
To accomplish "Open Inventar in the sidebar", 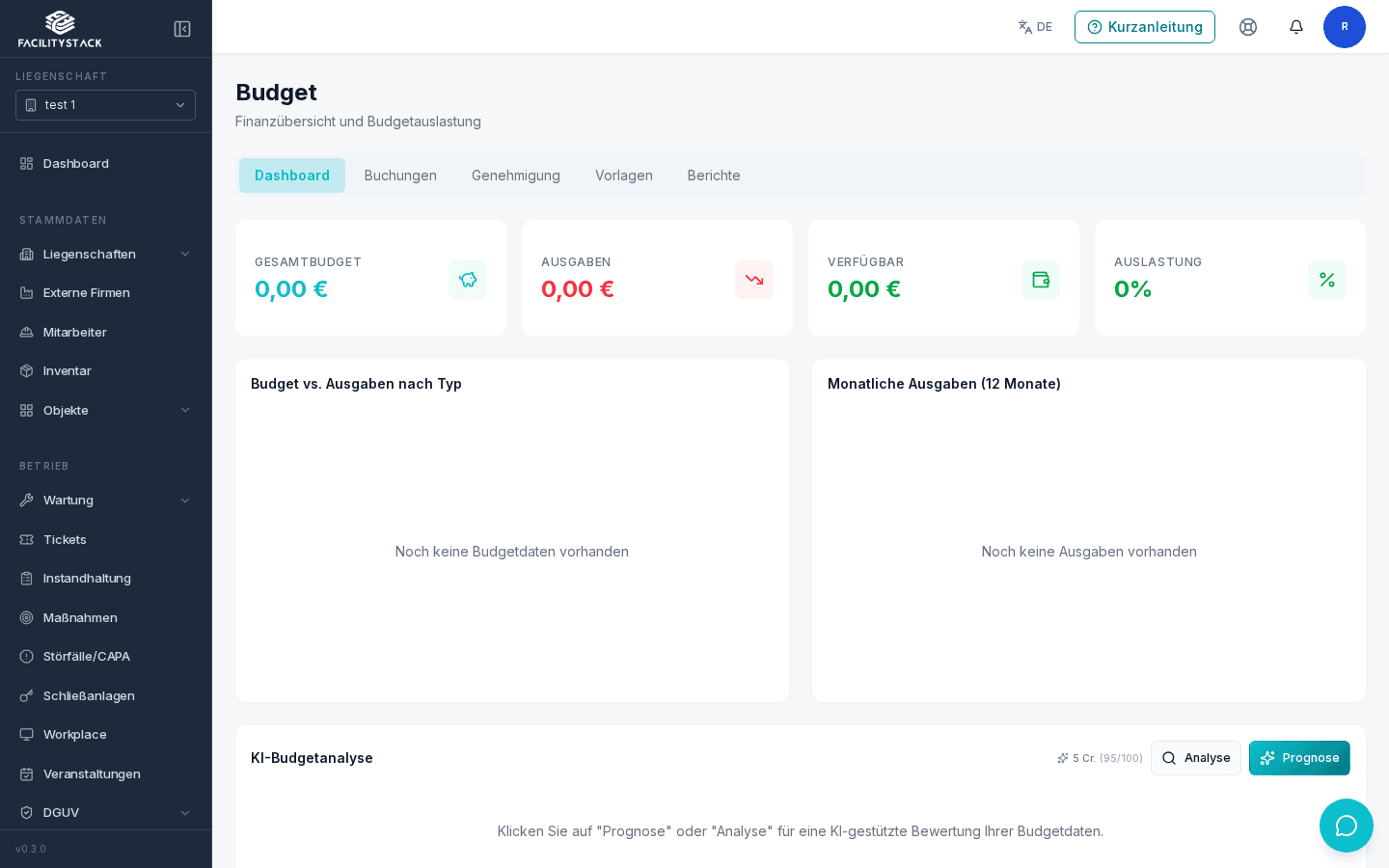I will (x=106, y=370).
